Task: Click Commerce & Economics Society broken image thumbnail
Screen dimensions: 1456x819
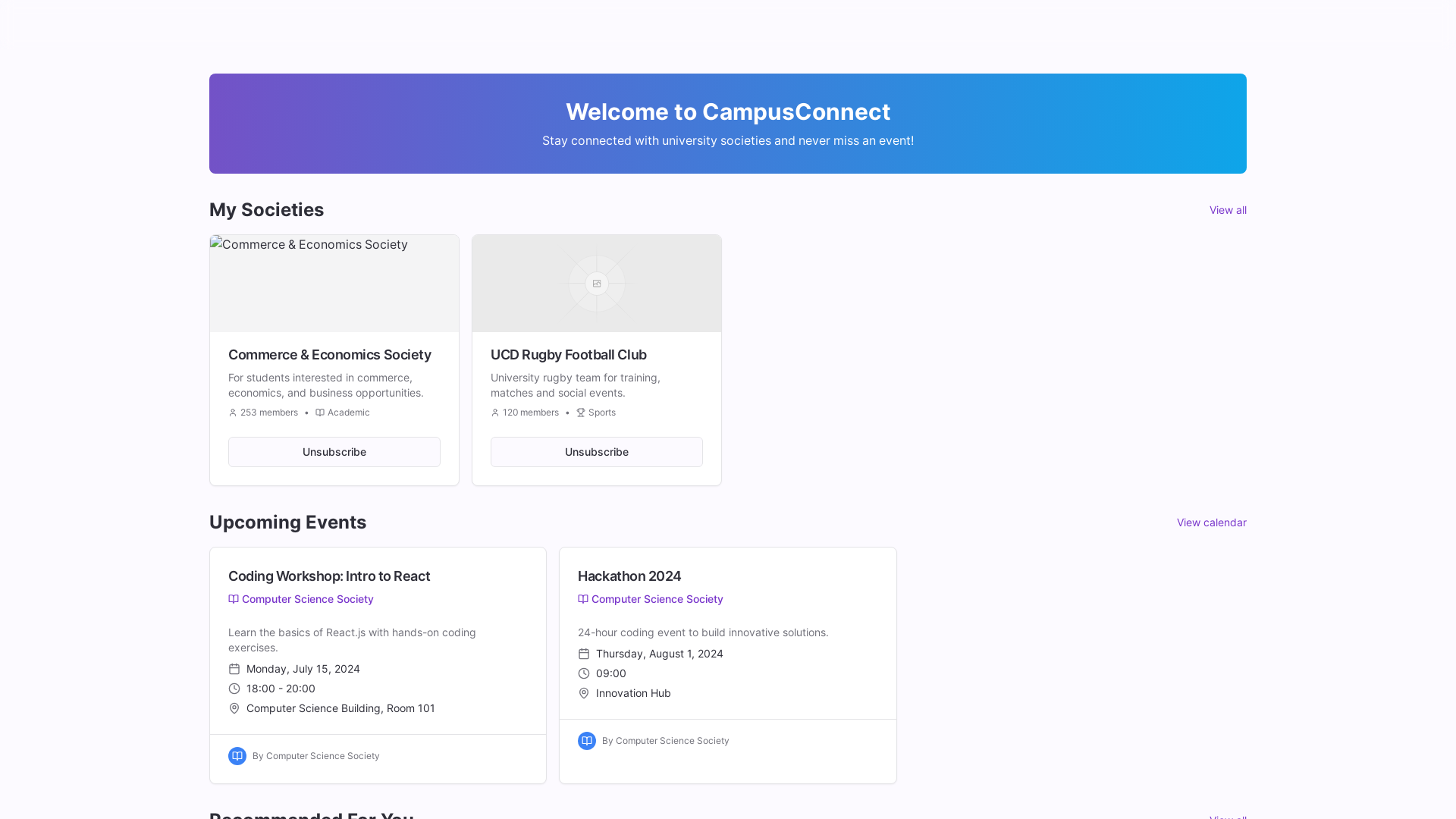Action: pos(334,284)
